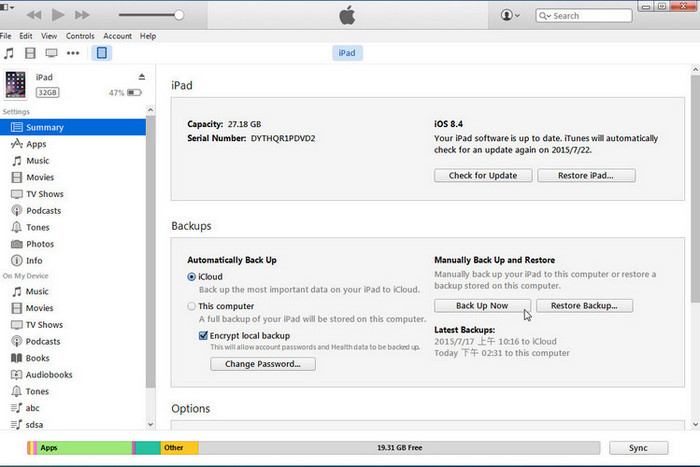Open the Controls menu

click(x=80, y=36)
